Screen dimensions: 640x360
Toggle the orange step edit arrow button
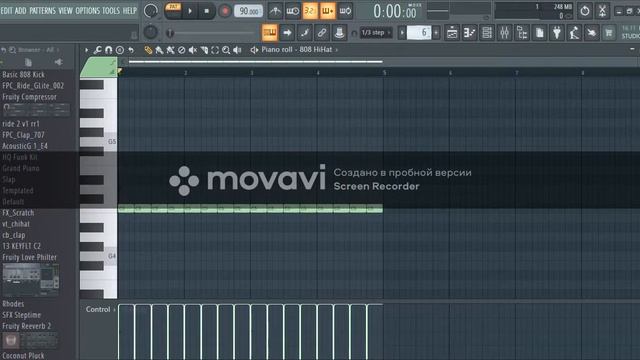tap(287, 33)
